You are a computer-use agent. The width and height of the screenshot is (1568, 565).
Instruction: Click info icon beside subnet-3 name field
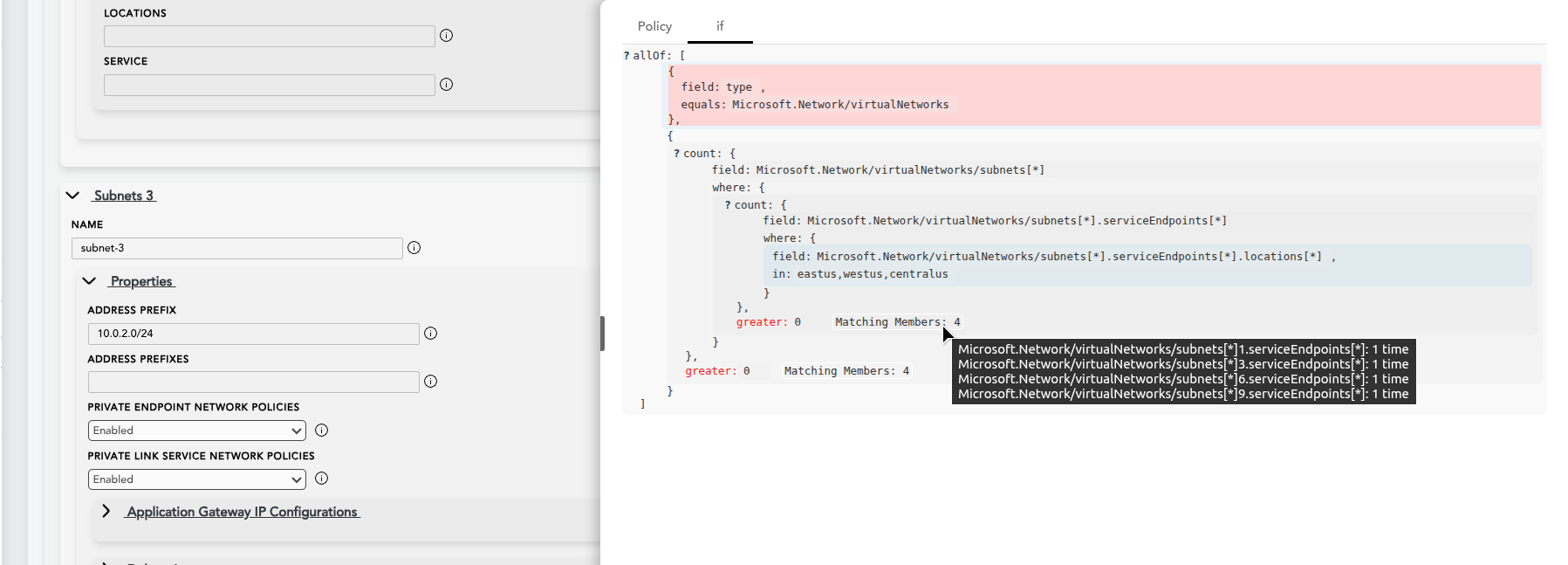coord(414,248)
